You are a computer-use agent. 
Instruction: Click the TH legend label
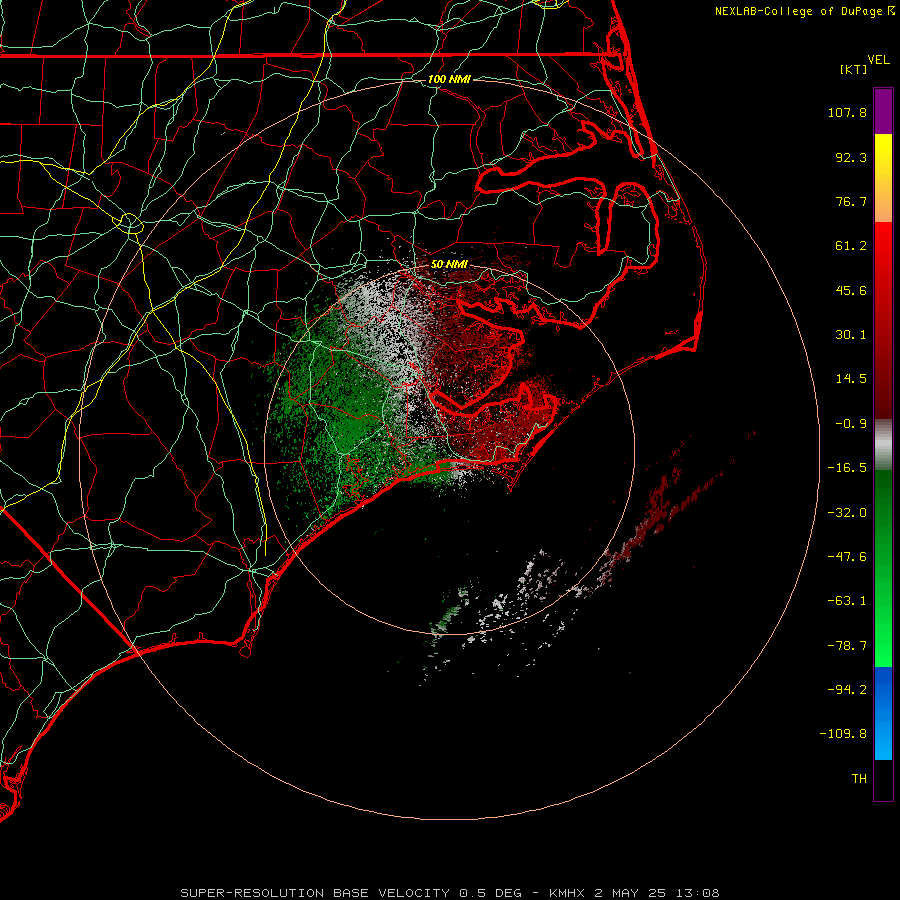(x=859, y=779)
